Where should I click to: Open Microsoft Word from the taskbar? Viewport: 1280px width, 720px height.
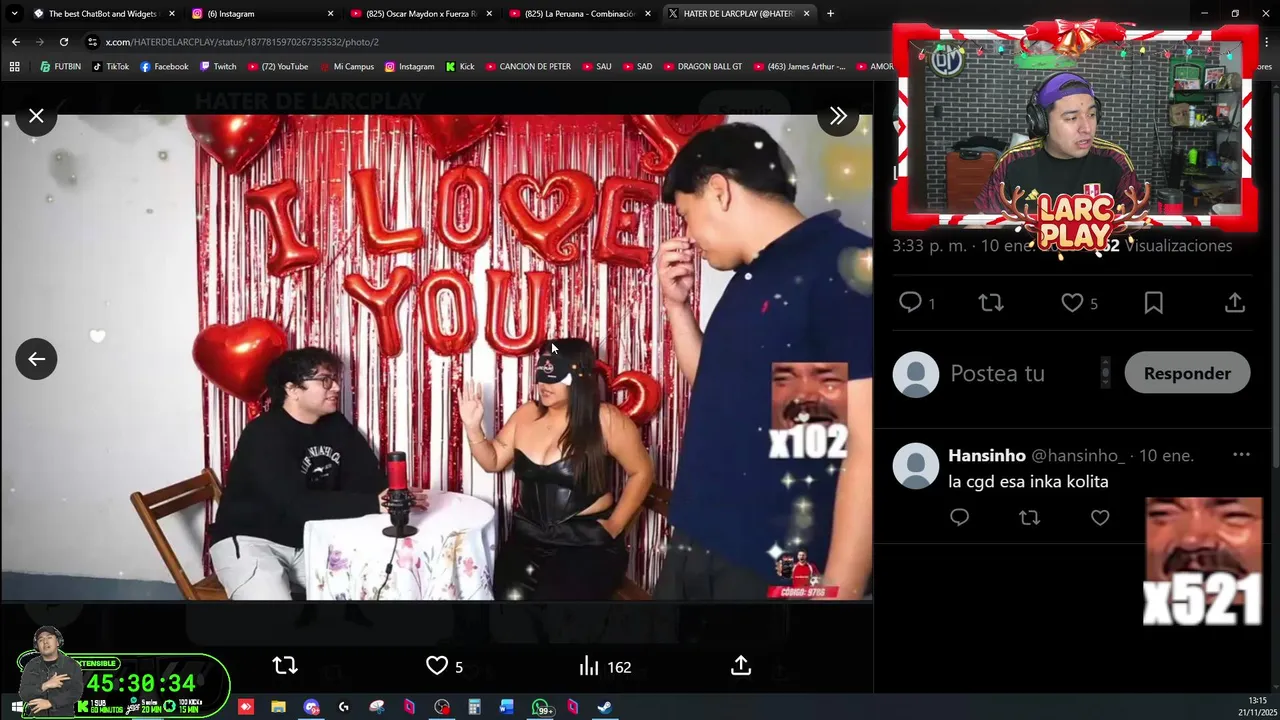(507, 707)
